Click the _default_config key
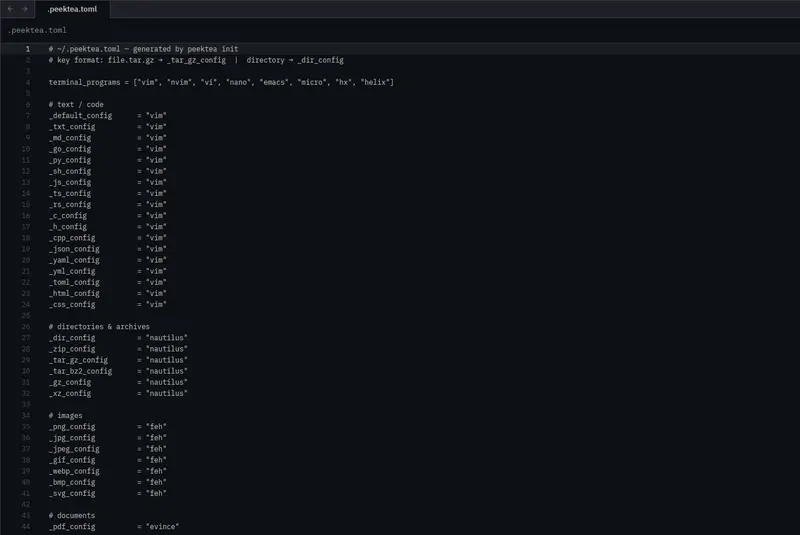800x535 pixels. (x=80, y=116)
